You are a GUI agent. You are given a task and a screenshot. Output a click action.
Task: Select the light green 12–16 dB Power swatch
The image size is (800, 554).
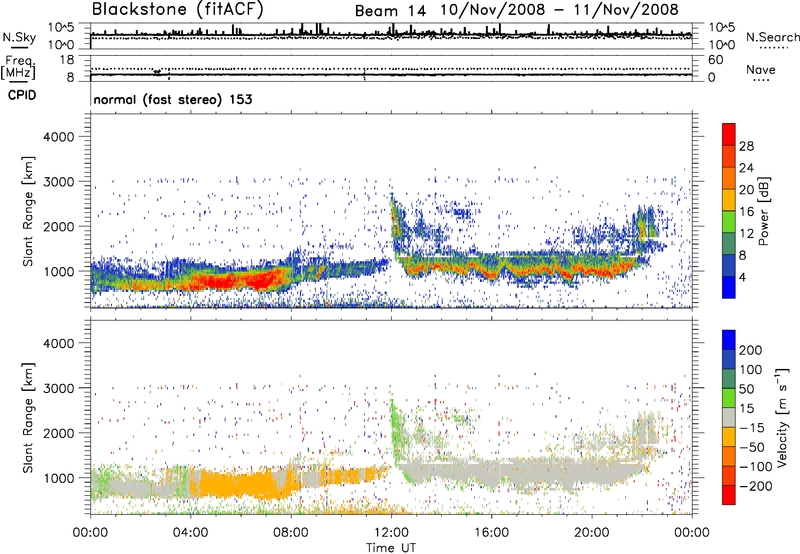click(729, 222)
